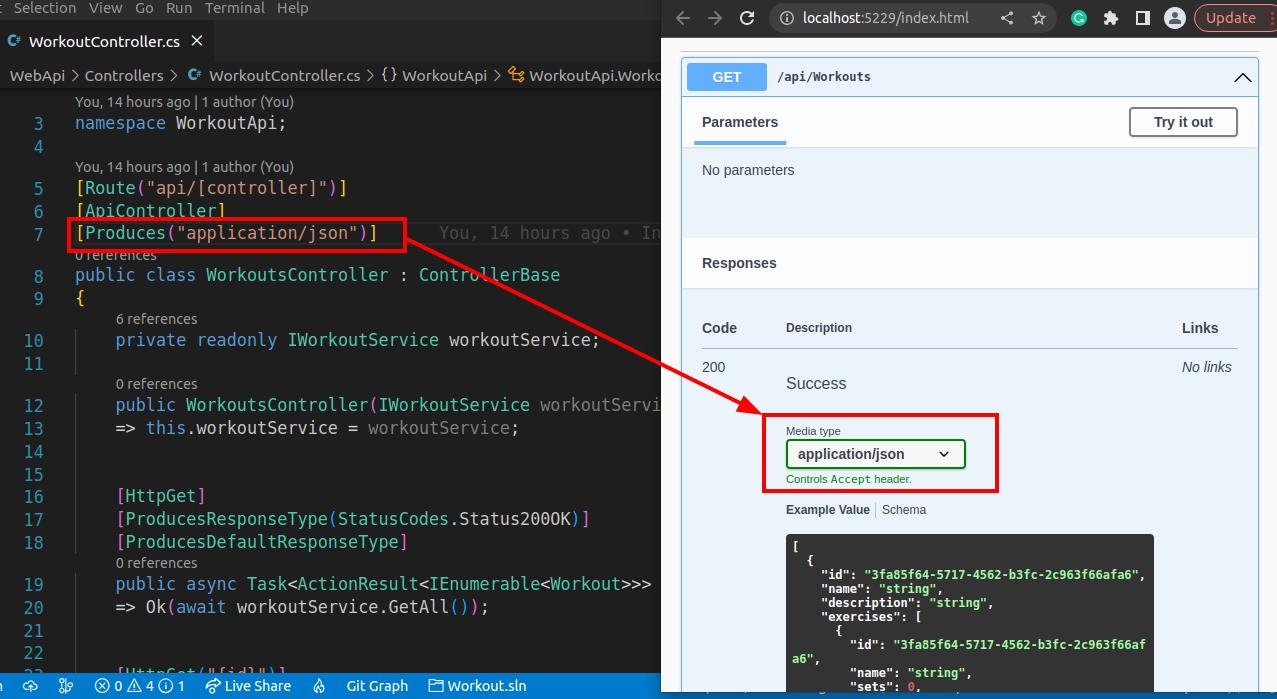Start Live Share from status bar
Screen dimensions: 1277x699
[x=248, y=686]
